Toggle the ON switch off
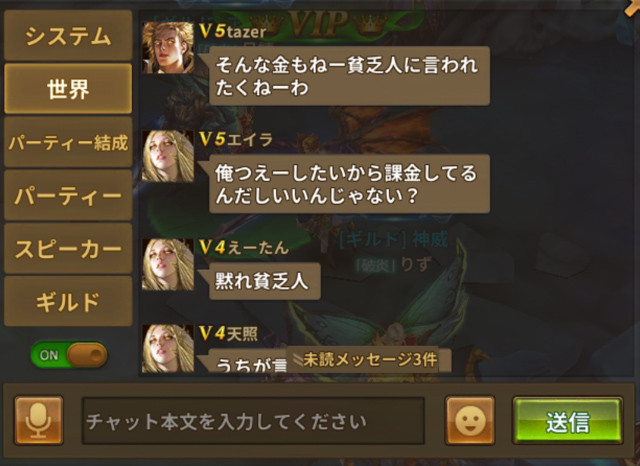The height and width of the screenshot is (466, 640). [69, 355]
